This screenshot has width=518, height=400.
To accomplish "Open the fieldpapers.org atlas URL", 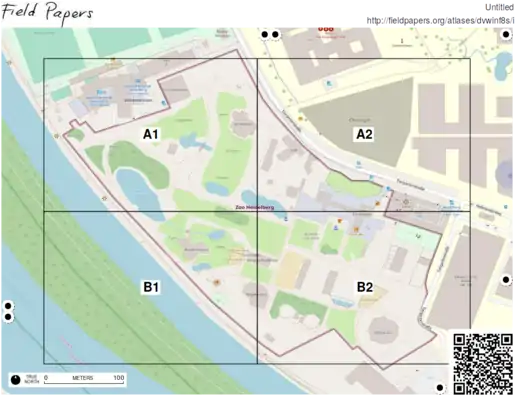I will tap(440, 21).
